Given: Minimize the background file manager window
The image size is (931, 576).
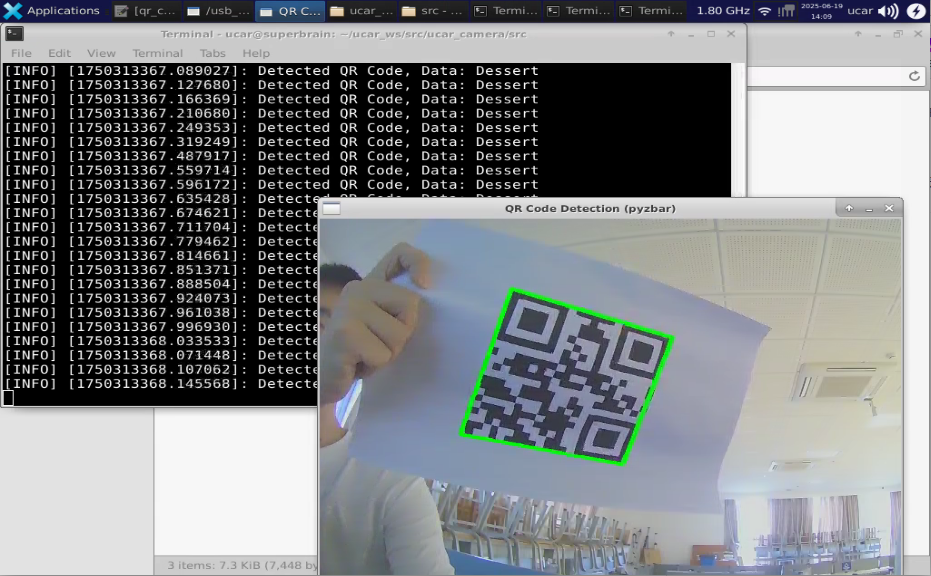Looking at the screenshot, I should 878,34.
